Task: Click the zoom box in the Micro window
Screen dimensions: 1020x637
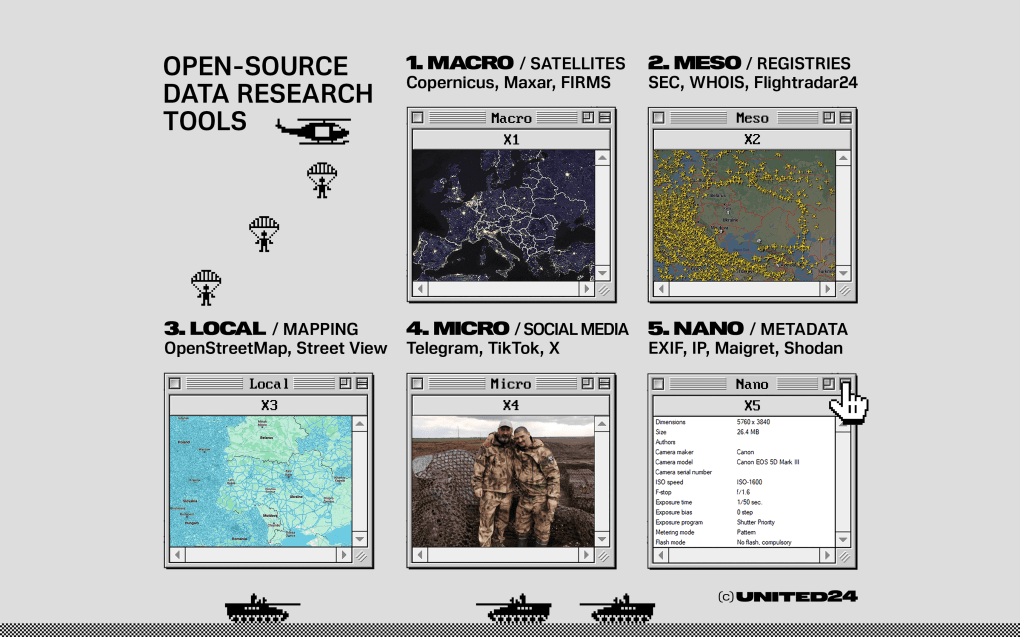Action: tap(587, 383)
